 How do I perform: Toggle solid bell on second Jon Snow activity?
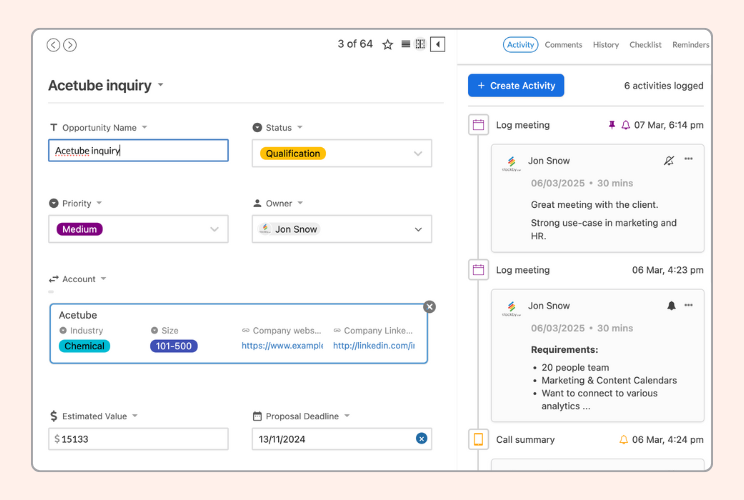click(671, 306)
